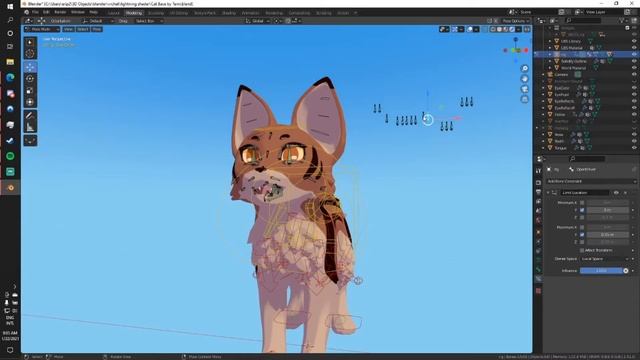Click the navigation gizmo Z axis
Viewport: 640px width, 360px height.
click(x=516, y=40)
